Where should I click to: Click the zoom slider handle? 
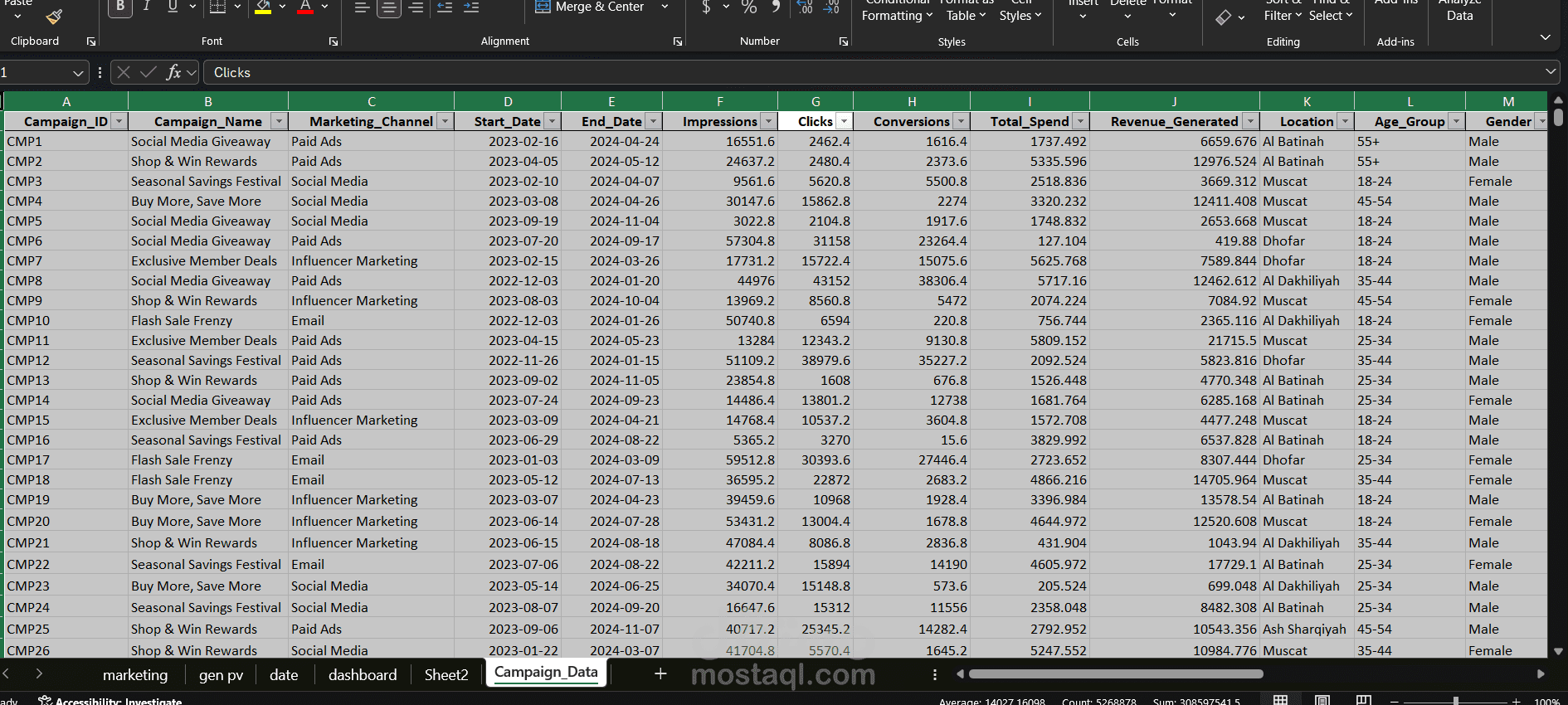click(x=1455, y=701)
